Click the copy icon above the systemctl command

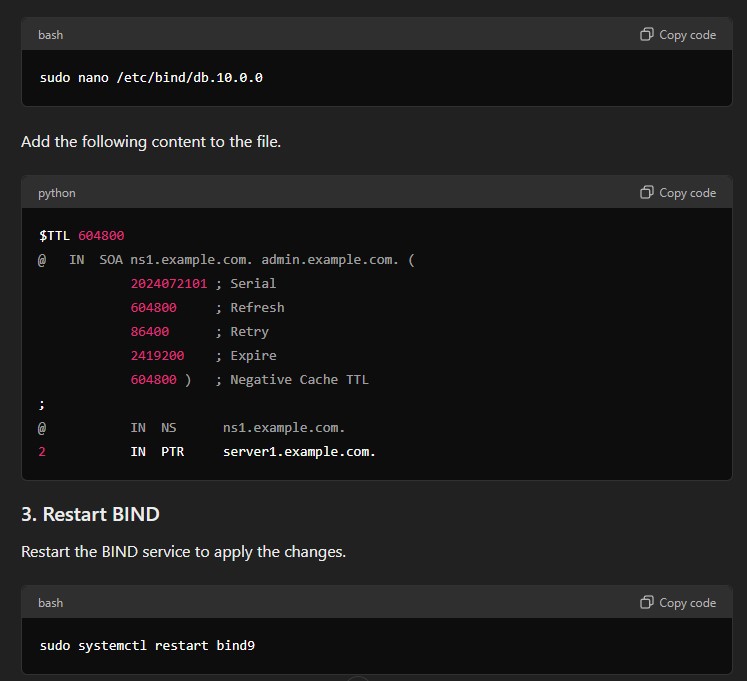coord(646,602)
